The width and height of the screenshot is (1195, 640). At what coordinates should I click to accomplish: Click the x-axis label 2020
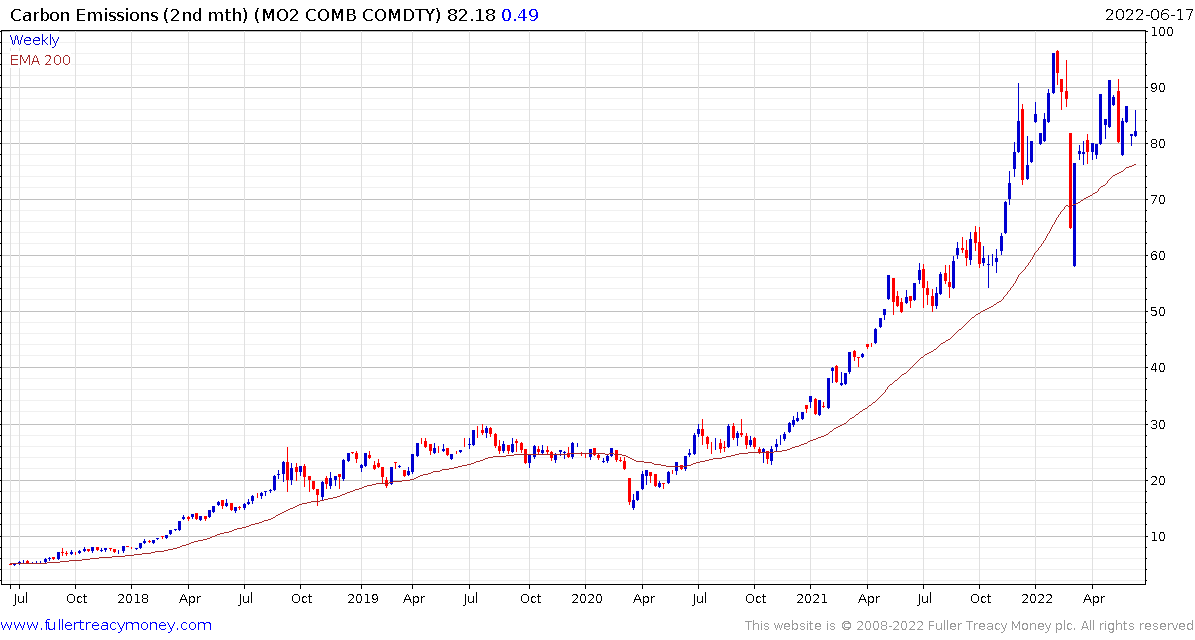tap(586, 598)
